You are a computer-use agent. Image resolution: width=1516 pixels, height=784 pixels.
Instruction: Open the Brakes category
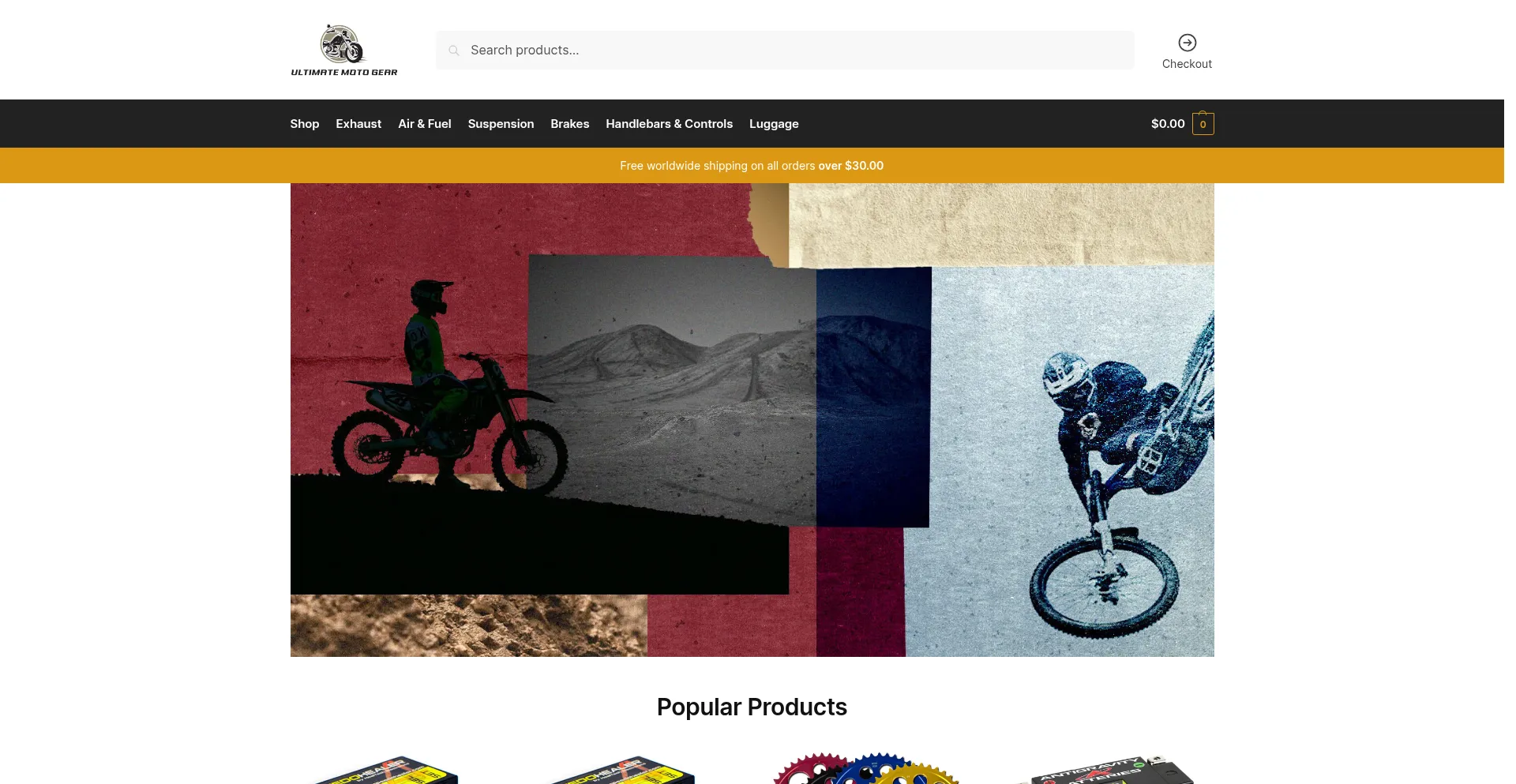point(570,124)
